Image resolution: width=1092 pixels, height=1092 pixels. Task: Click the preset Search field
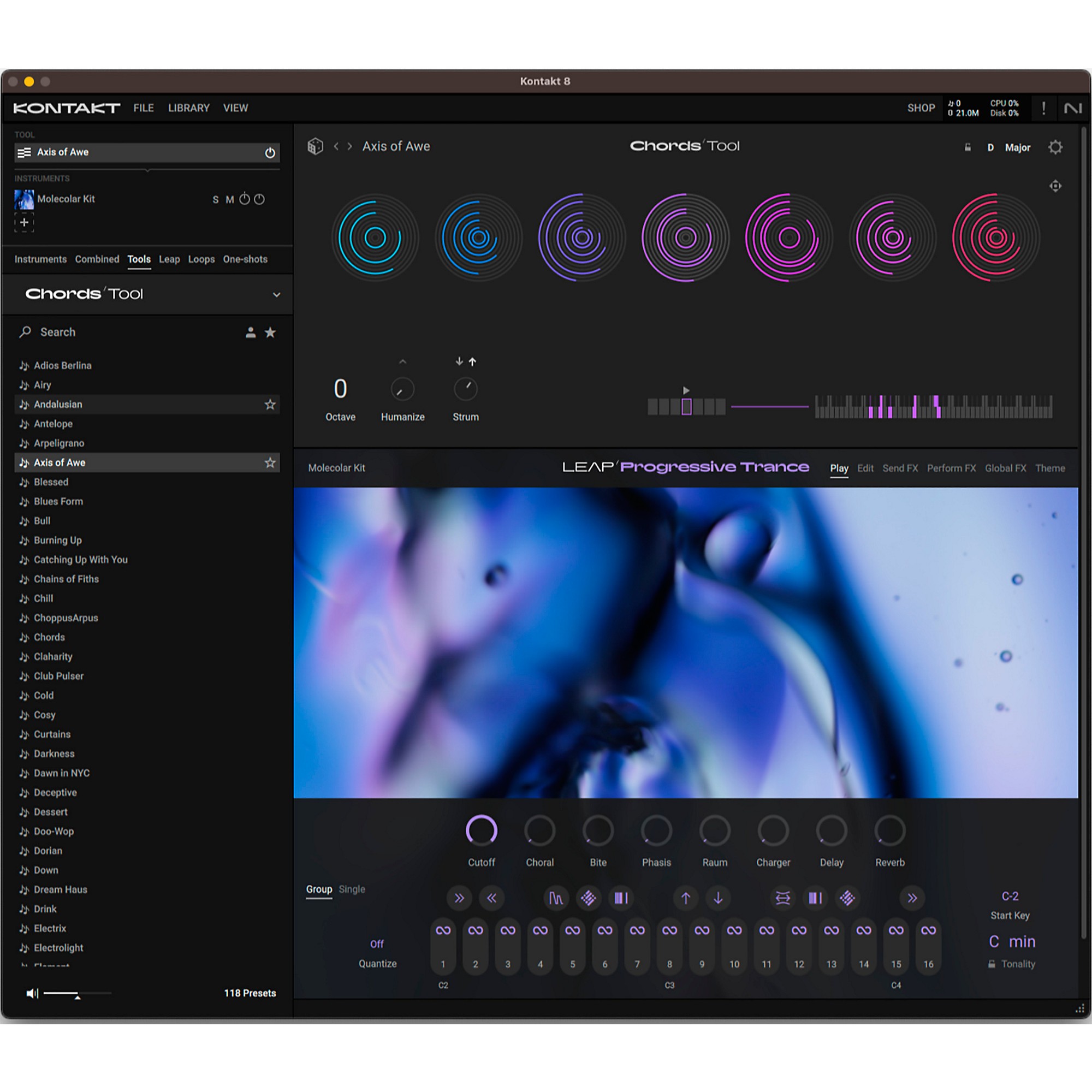(x=130, y=333)
